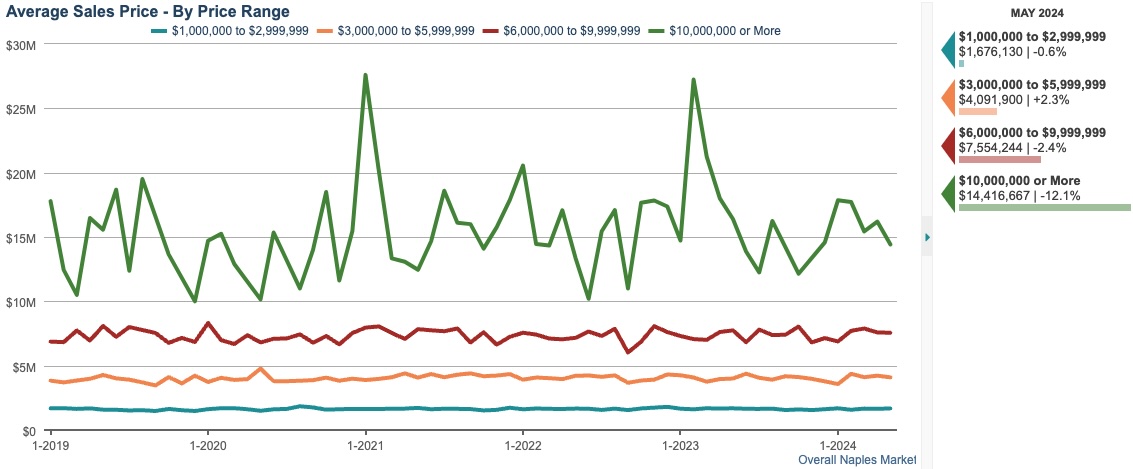Click the chart title Average Sales Price - By Price Range
The height and width of the screenshot is (469, 1133).
[148, 11]
